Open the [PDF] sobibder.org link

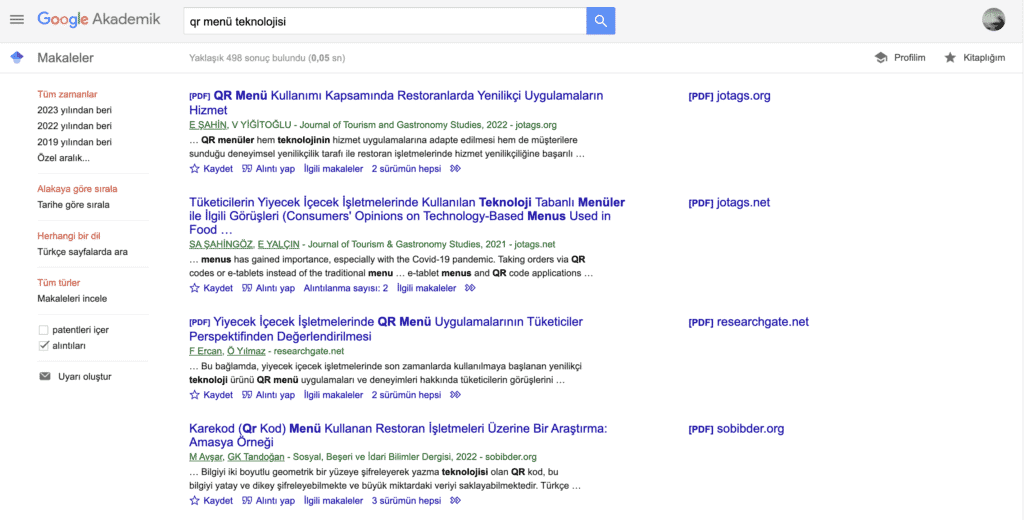(736, 429)
